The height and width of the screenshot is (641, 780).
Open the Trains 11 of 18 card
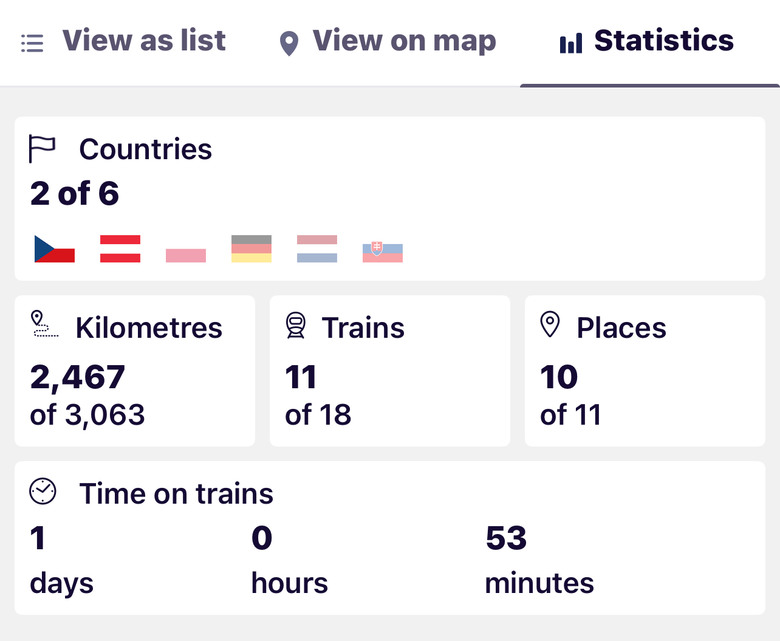pos(390,371)
